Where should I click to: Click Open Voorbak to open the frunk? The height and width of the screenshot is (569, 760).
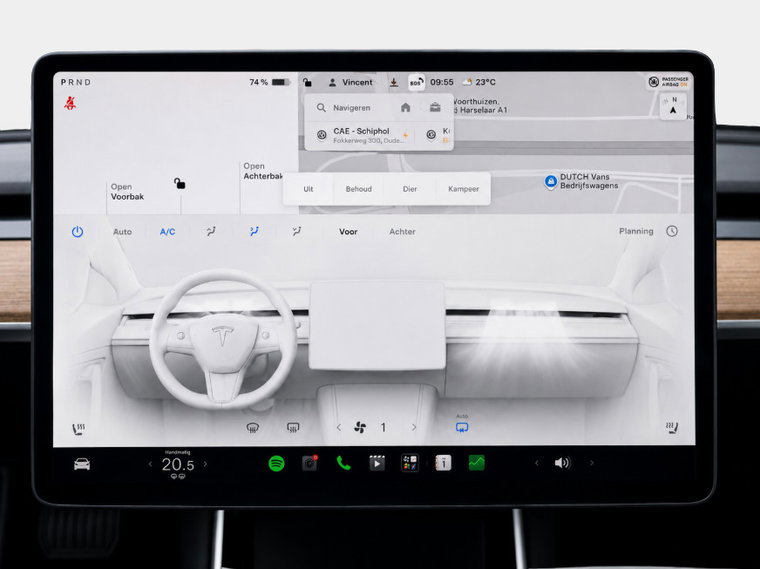[127, 192]
